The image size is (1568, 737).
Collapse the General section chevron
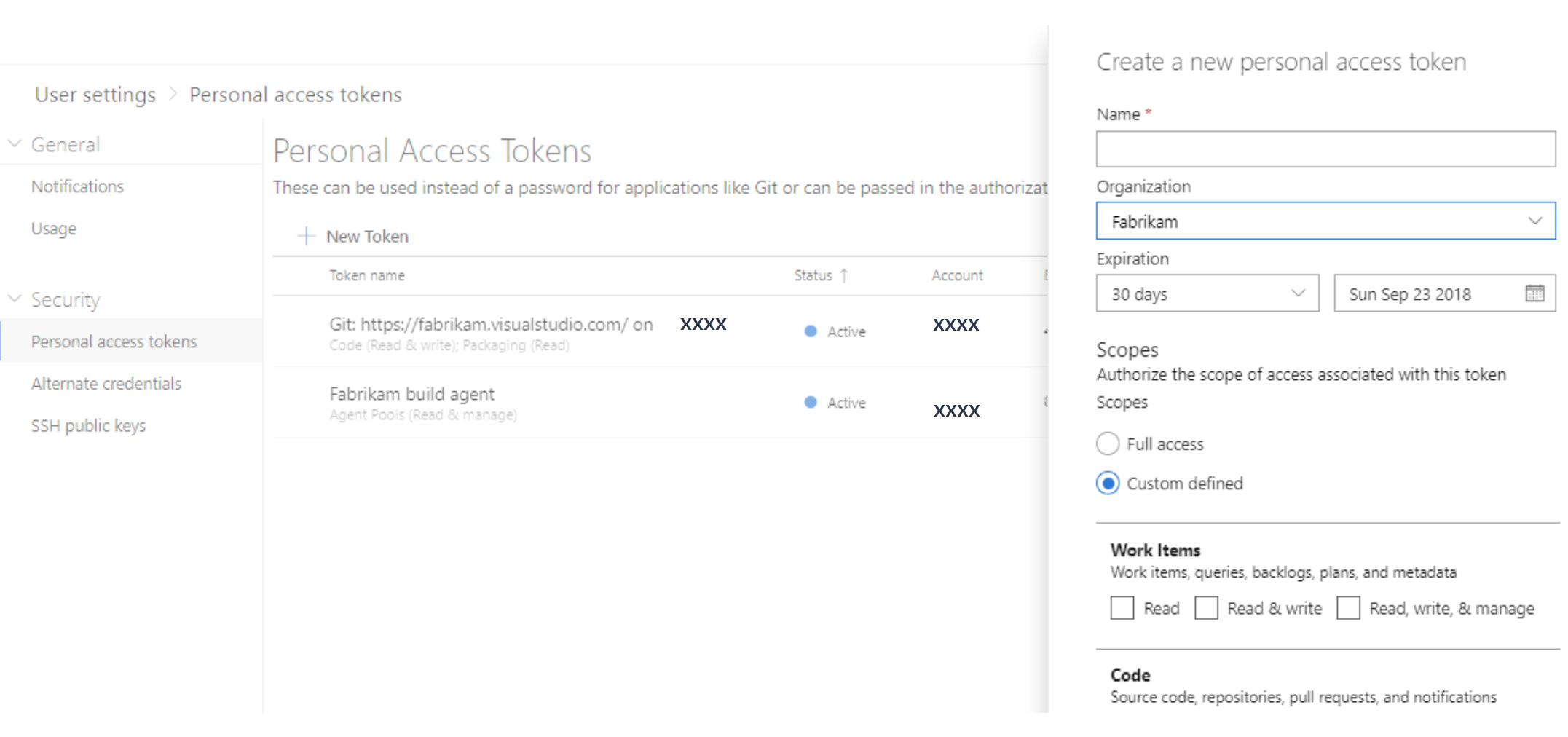click(14, 143)
